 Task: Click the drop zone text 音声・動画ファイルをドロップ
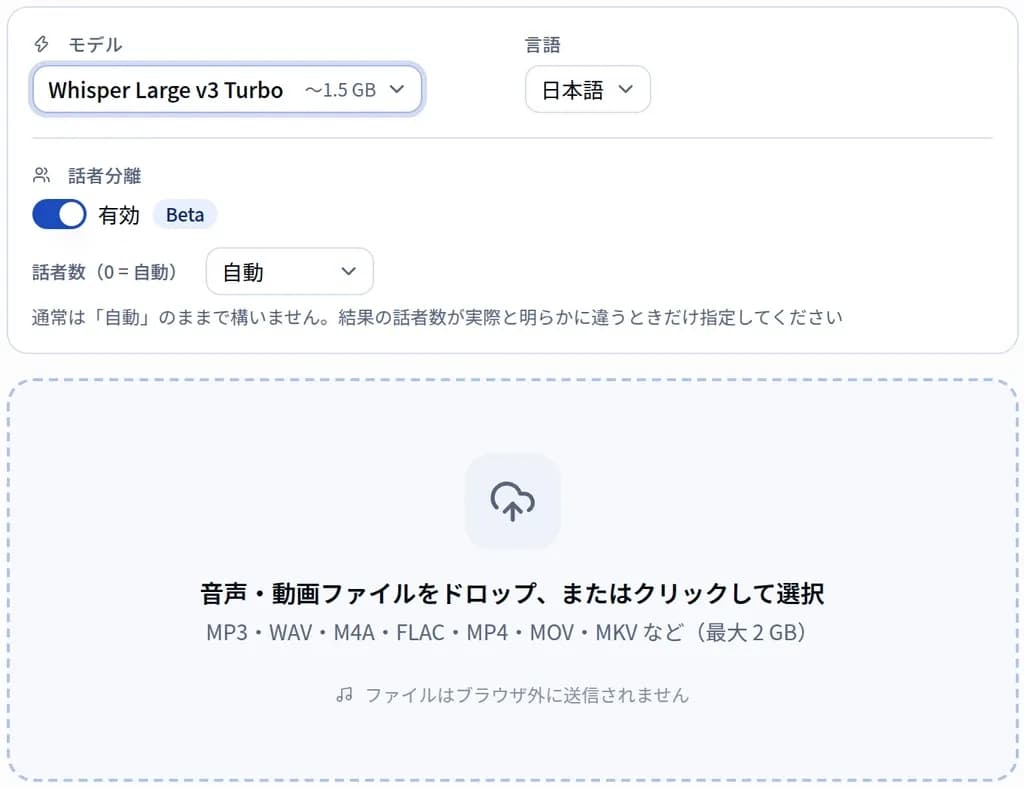[368, 593]
